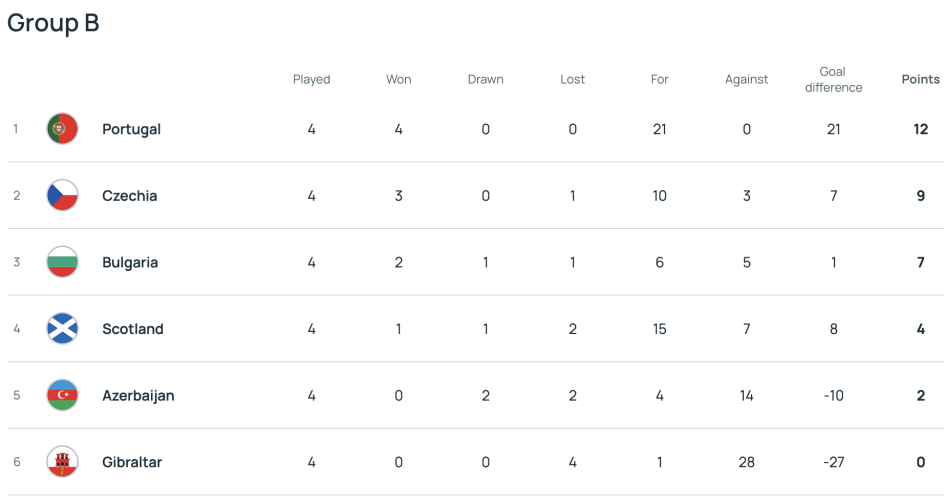The width and height of the screenshot is (944, 500).
Task: Select the Scotland team name
Action: tap(132, 329)
